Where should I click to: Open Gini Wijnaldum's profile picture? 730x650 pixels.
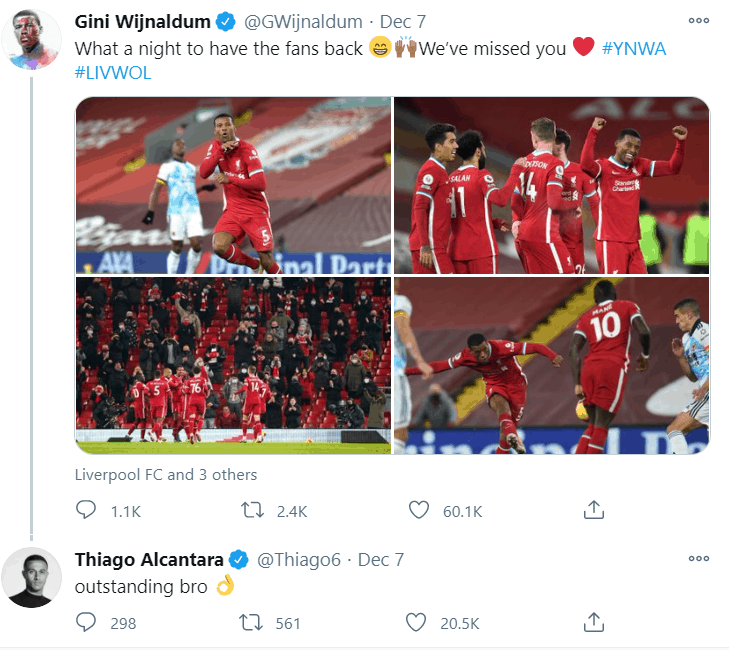pos(31,40)
